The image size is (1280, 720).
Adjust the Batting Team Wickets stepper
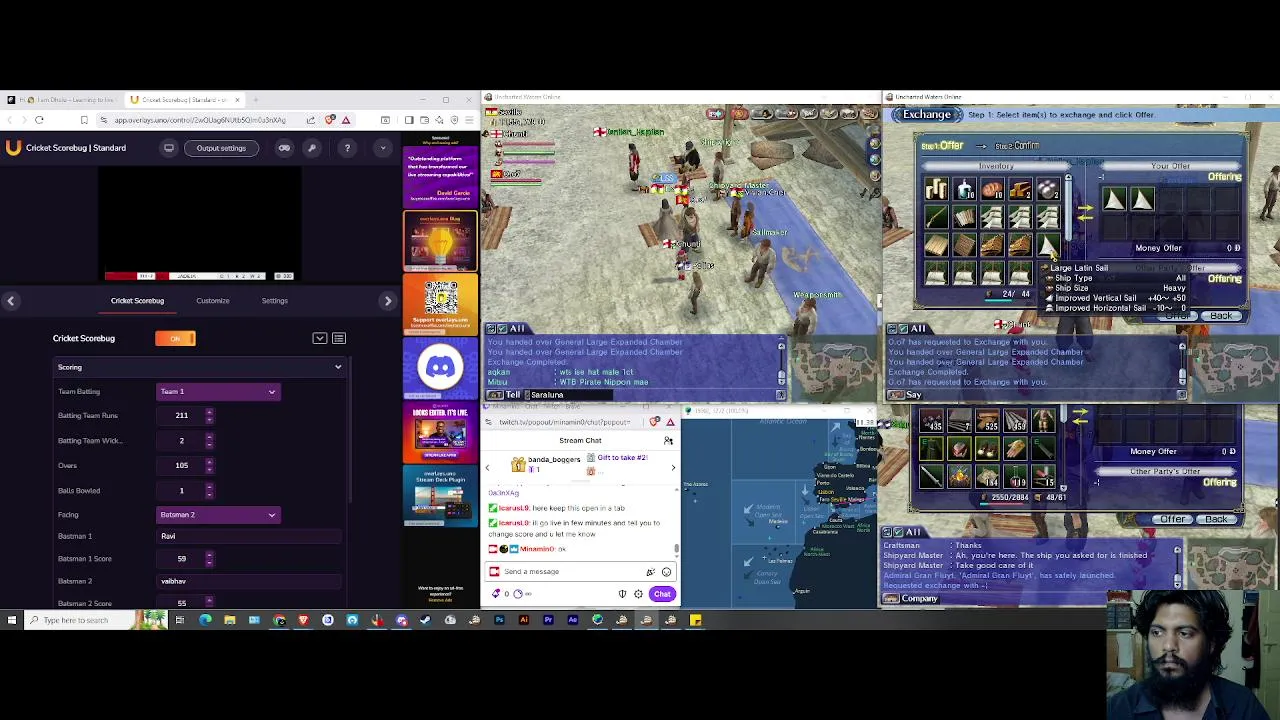pos(209,440)
